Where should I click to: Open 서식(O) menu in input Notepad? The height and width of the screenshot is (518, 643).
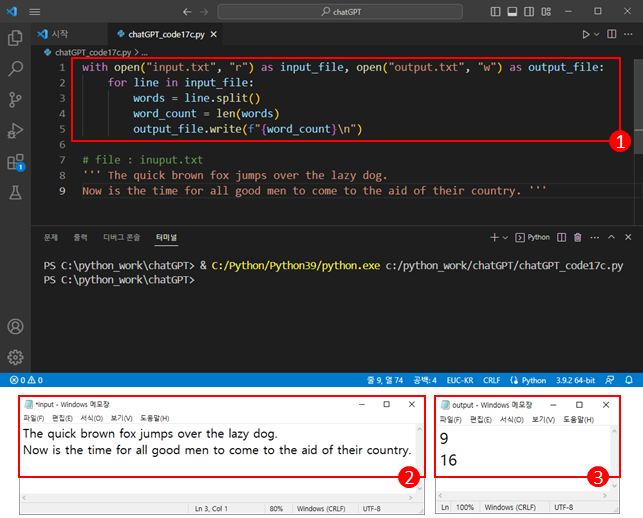[91, 418]
